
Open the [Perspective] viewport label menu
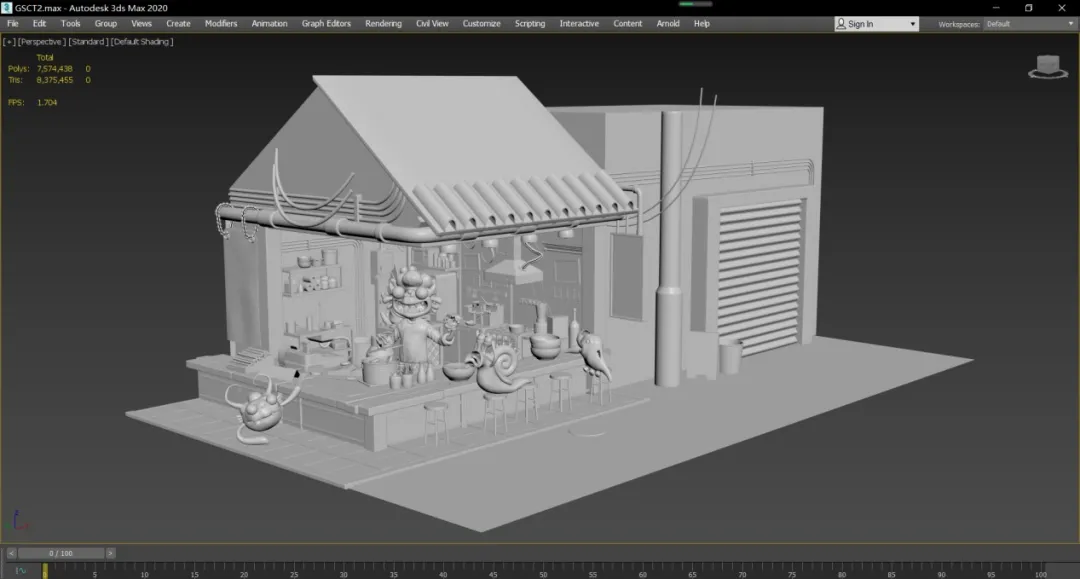41,42
